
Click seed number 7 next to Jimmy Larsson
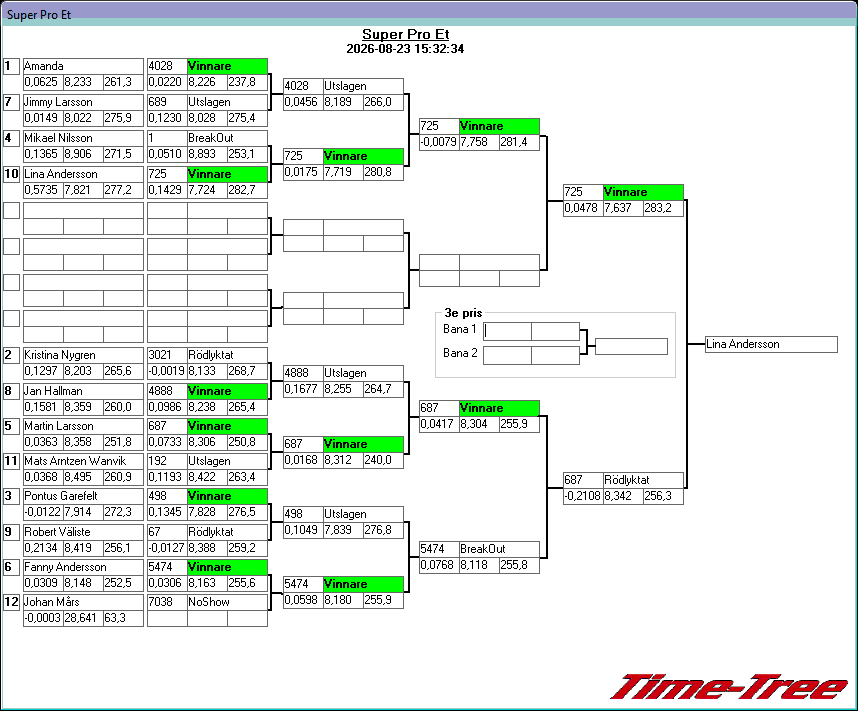(x=11, y=102)
